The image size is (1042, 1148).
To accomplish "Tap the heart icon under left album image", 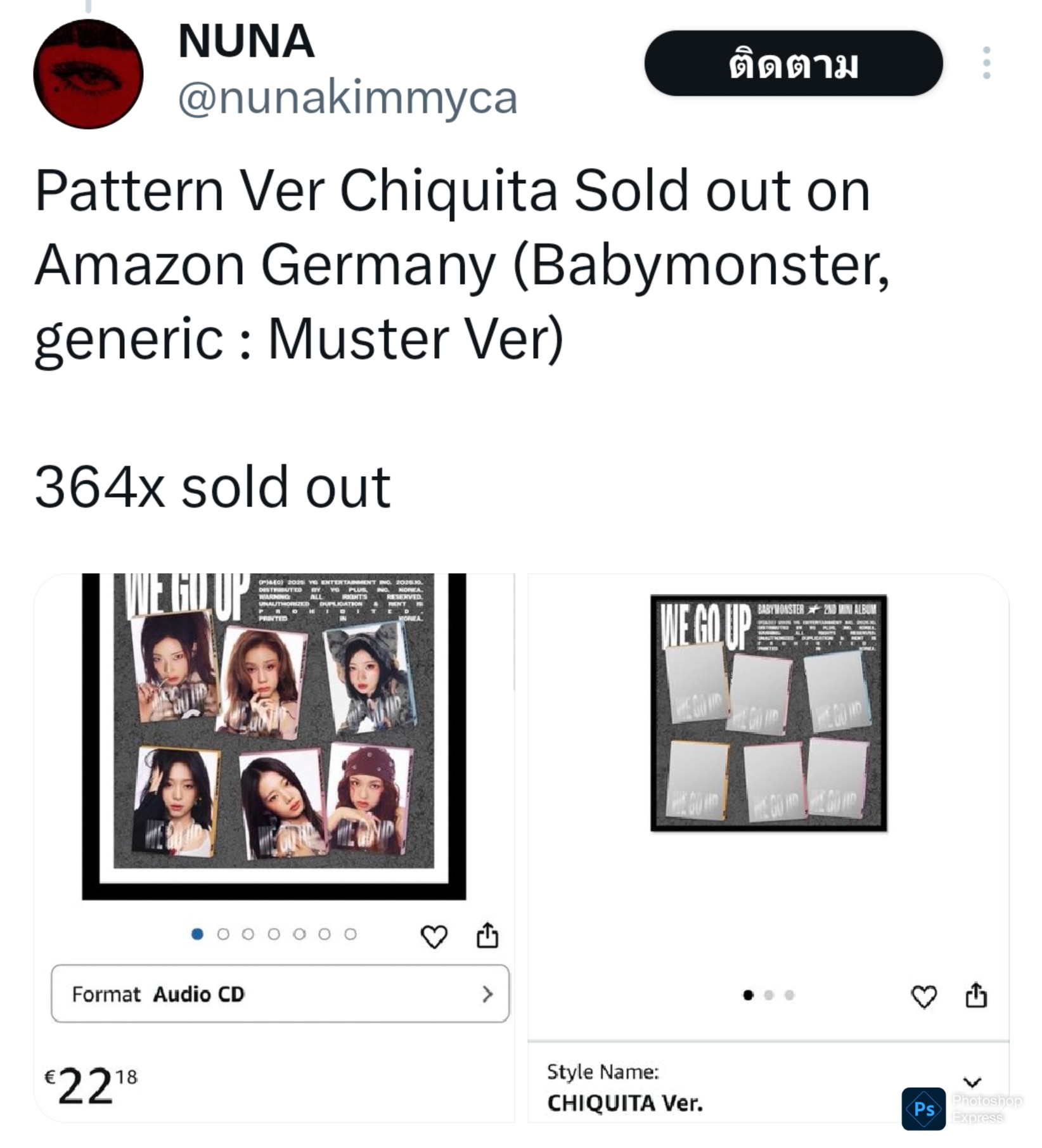I will pyautogui.click(x=434, y=936).
